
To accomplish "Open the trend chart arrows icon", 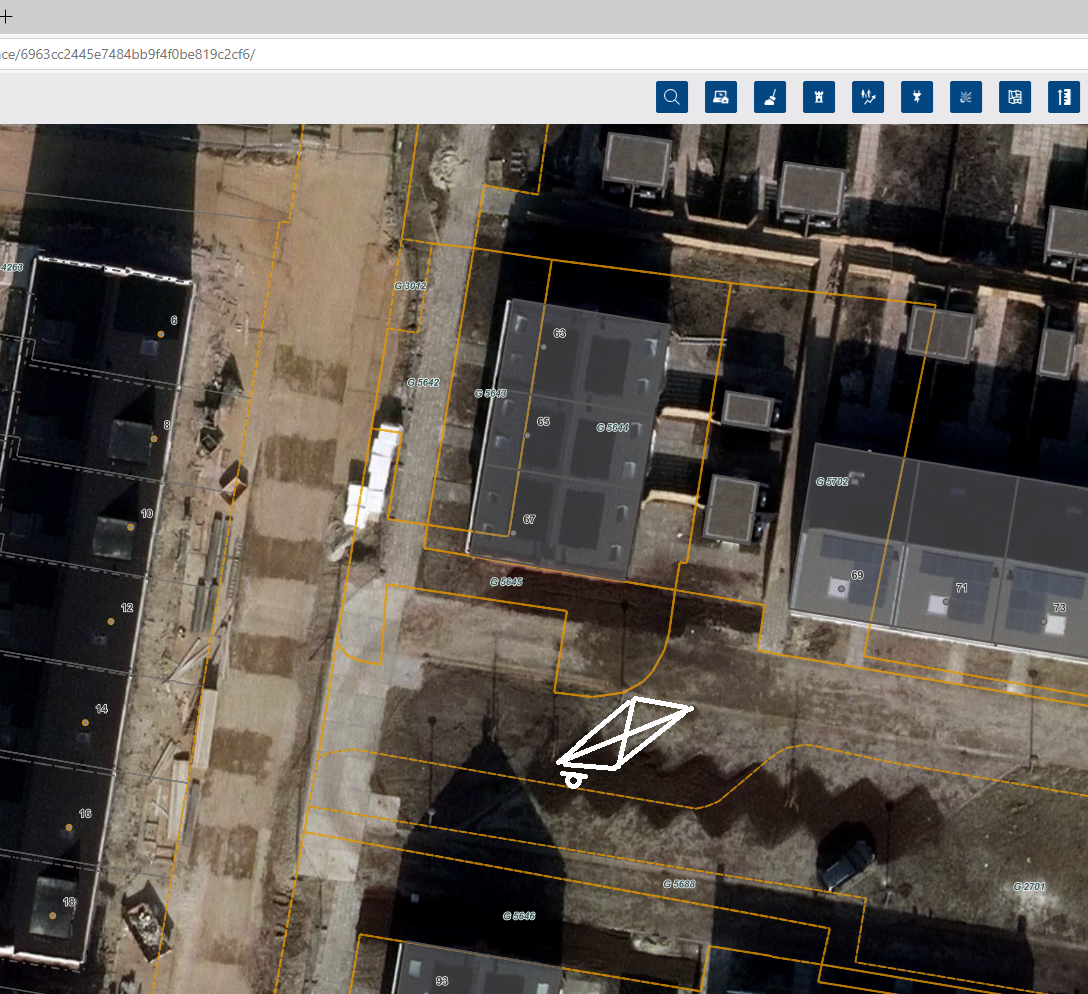I will (868, 97).
